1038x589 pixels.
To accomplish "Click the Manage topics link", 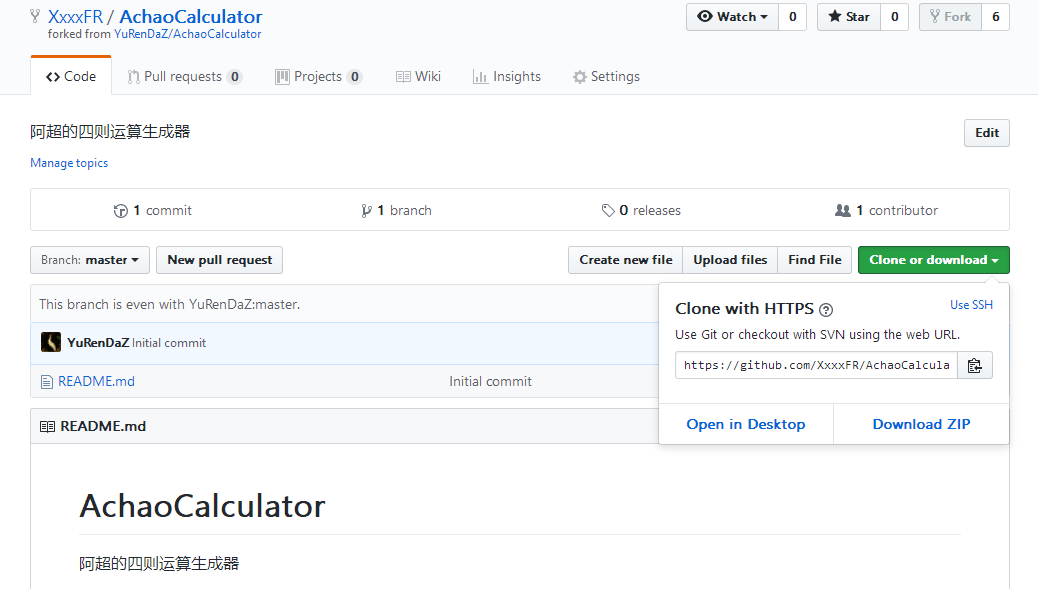I will [69, 163].
